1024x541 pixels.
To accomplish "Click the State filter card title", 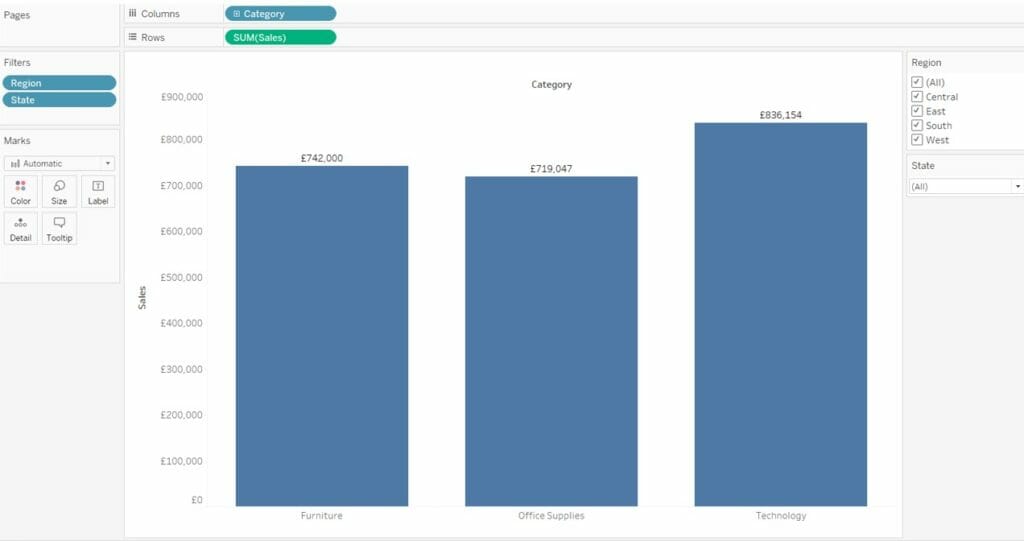I will [923, 165].
